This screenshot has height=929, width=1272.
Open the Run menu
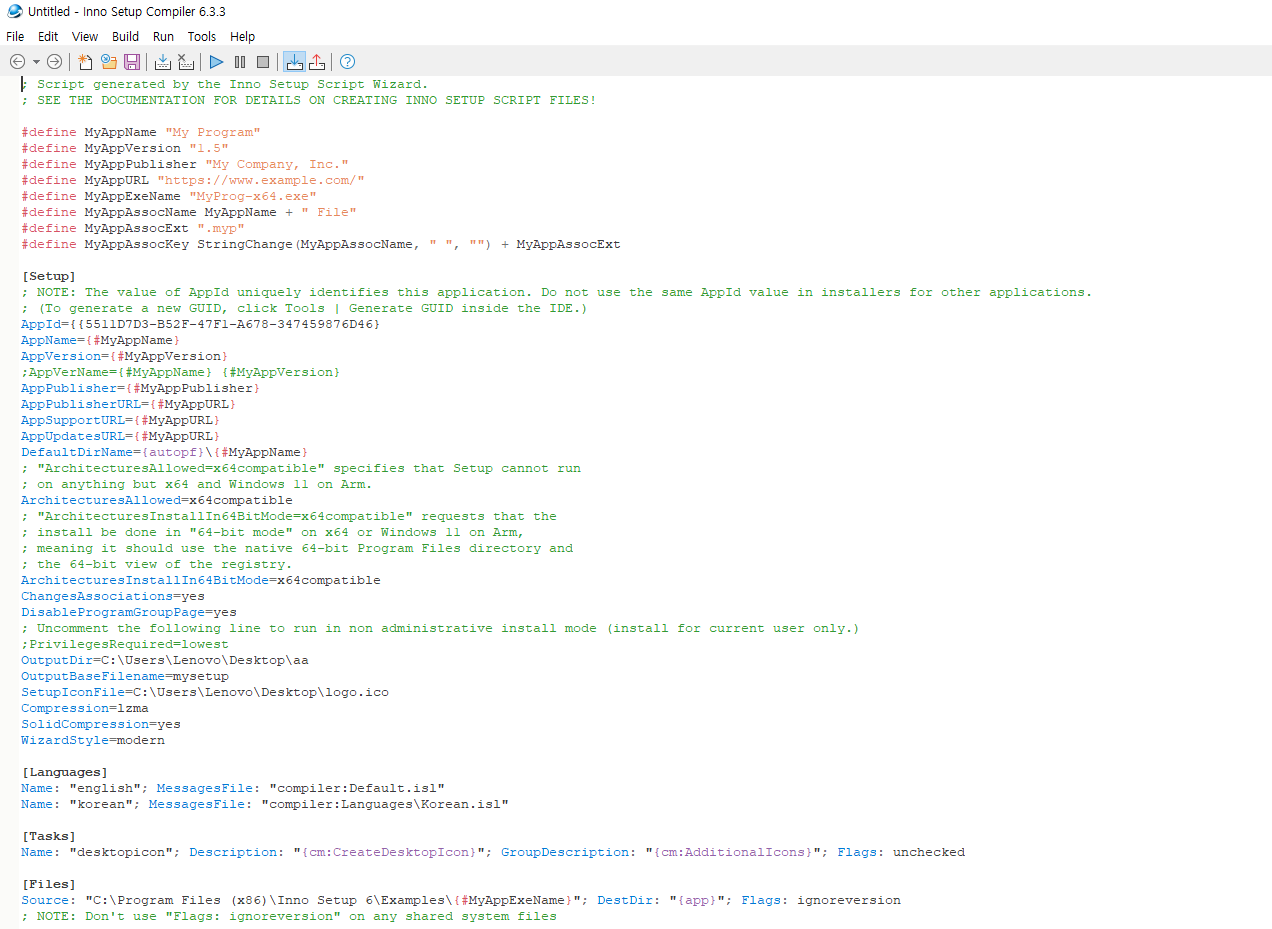pyautogui.click(x=163, y=36)
